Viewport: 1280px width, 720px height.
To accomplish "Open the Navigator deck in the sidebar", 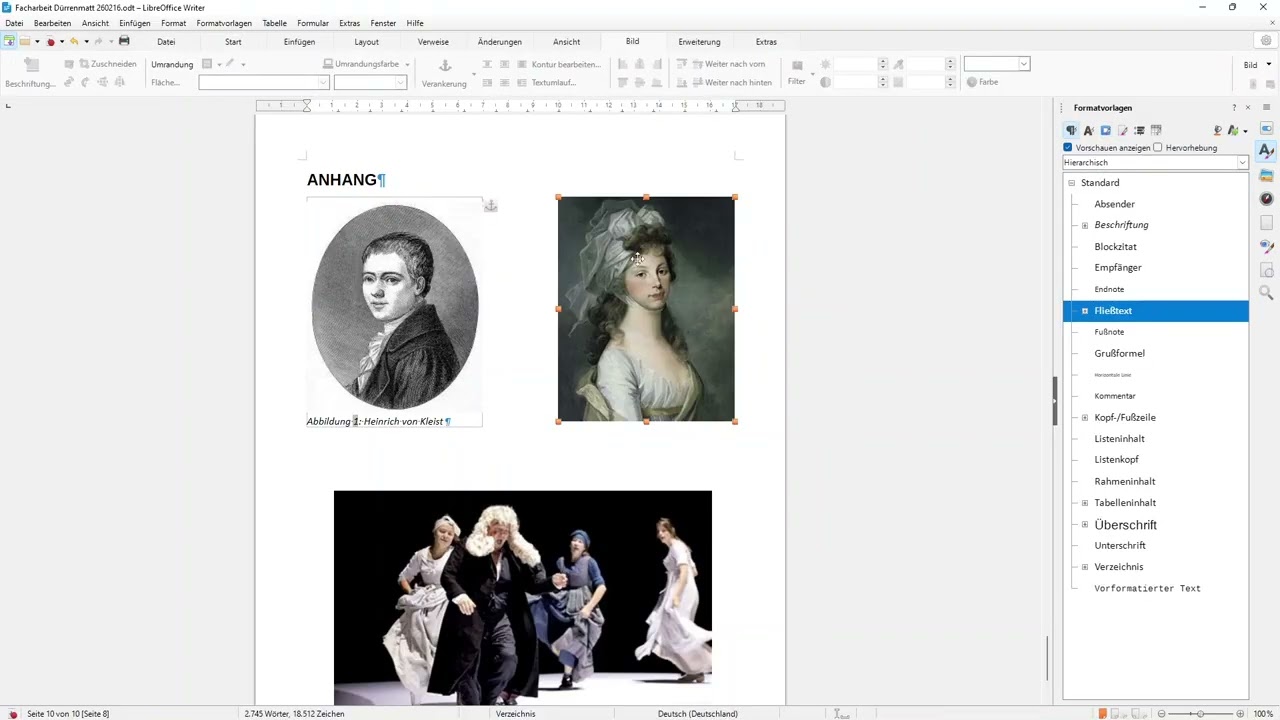I will [x=1267, y=199].
